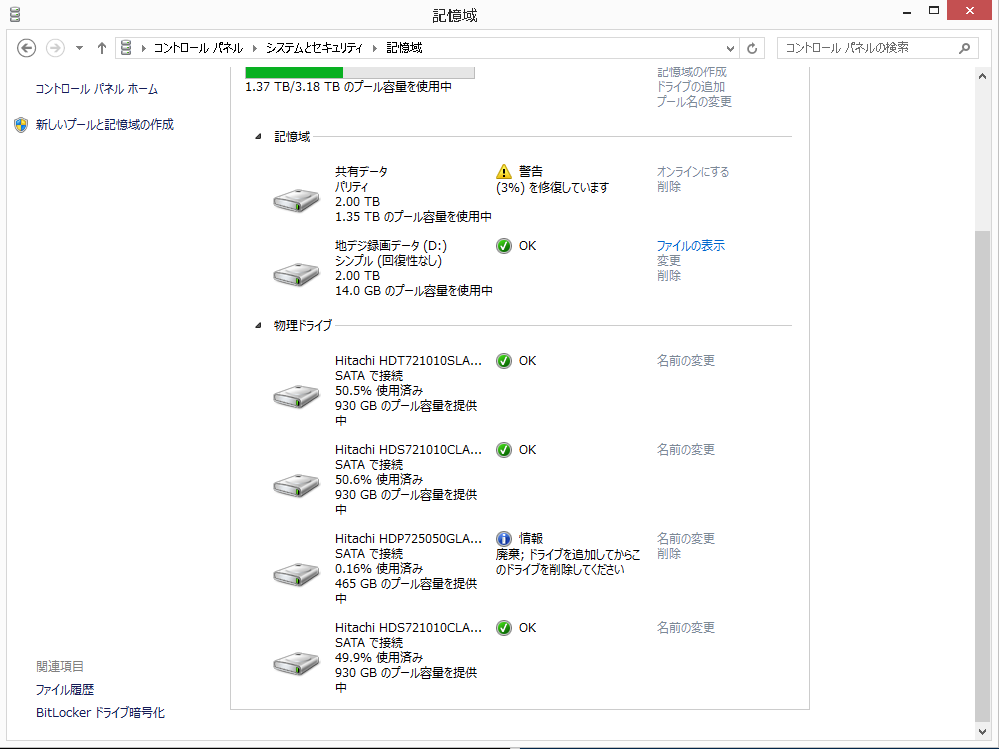
Task: Click the search magnifier icon
Action: point(965,48)
